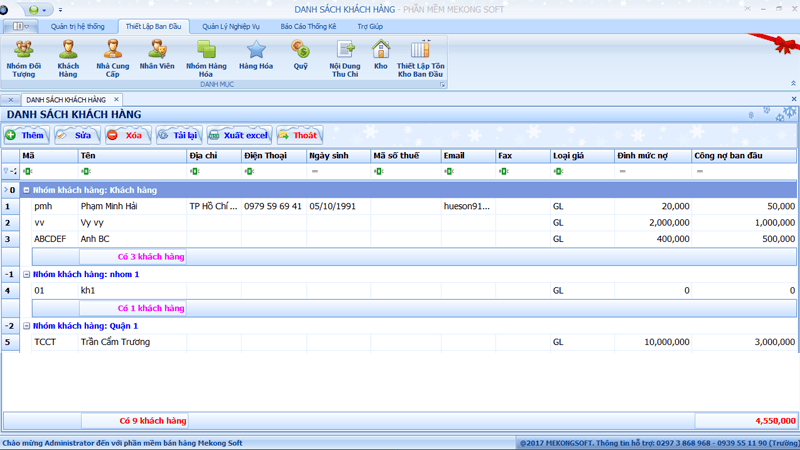Select customer row Trần Cẩm Trương
This screenshot has height=450, width=800.
(399, 342)
